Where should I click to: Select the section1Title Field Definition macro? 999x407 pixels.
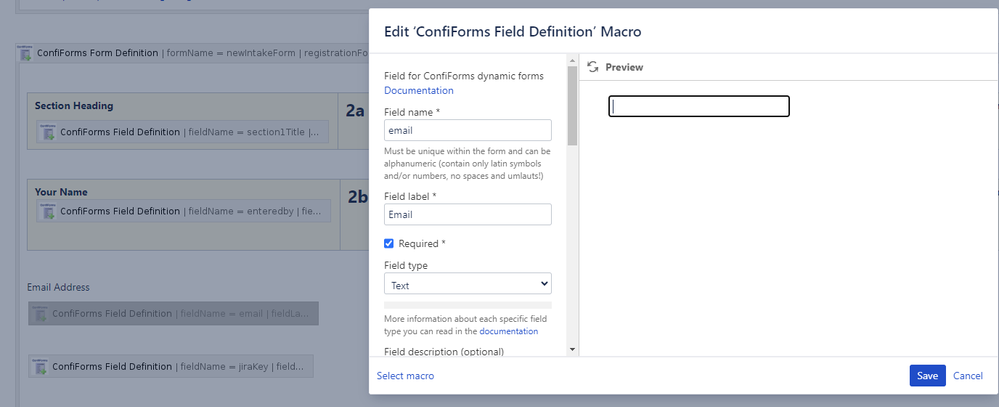pyautogui.click(x=183, y=132)
